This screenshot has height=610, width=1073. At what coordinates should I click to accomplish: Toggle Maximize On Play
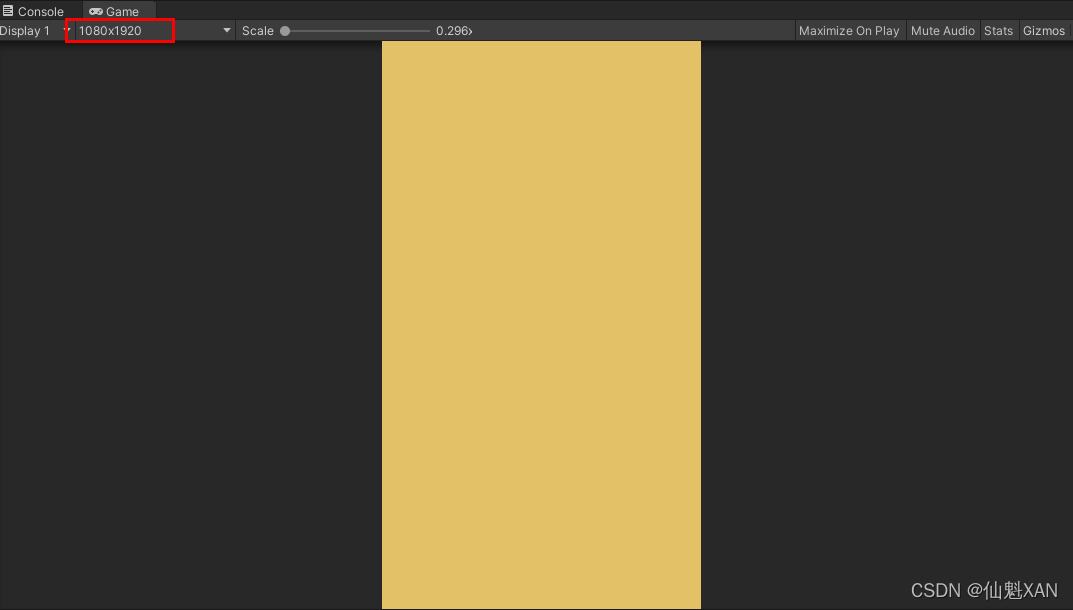pos(849,31)
